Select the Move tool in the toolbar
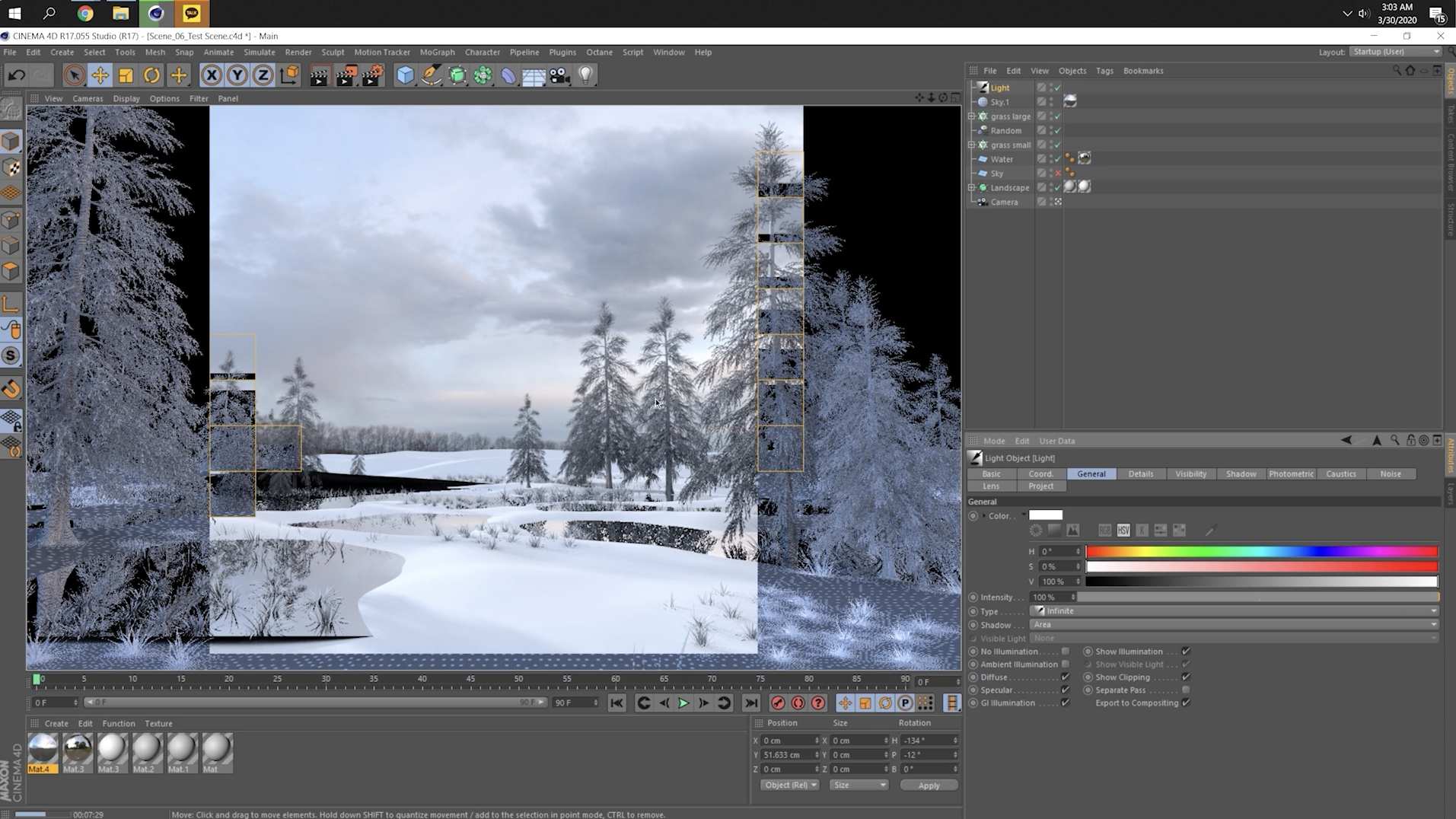The image size is (1456, 819). [100, 75]
